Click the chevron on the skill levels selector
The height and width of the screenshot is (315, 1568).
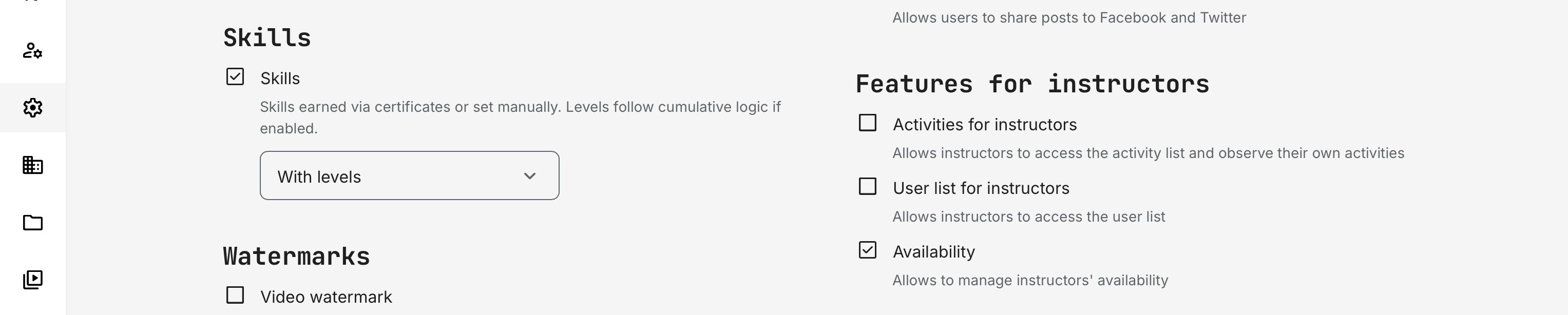point(529,176)
